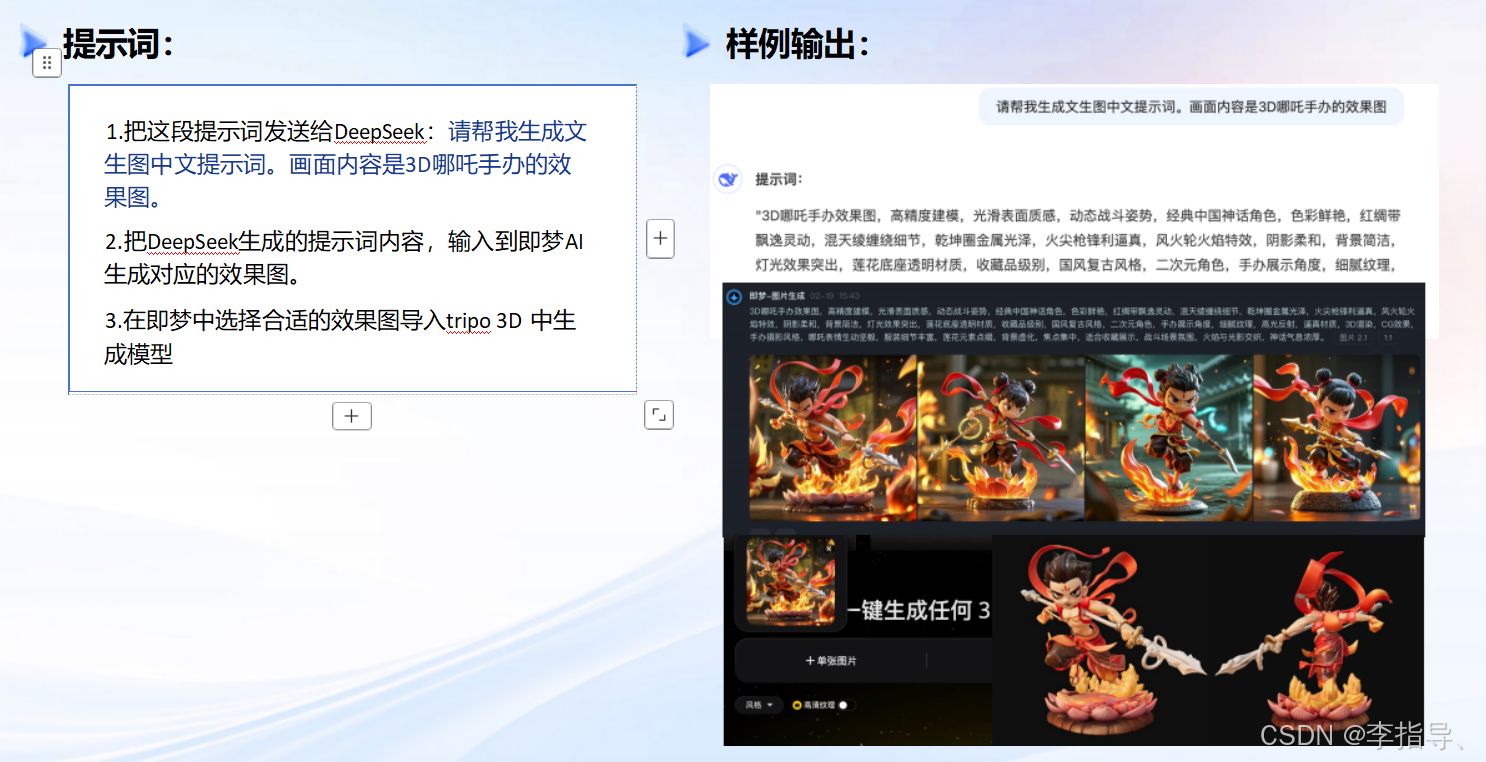Viewport: 1486px width, 762px height.
Task: Select the third Nezha image with teal background
Action: [x=1169, y=437]
